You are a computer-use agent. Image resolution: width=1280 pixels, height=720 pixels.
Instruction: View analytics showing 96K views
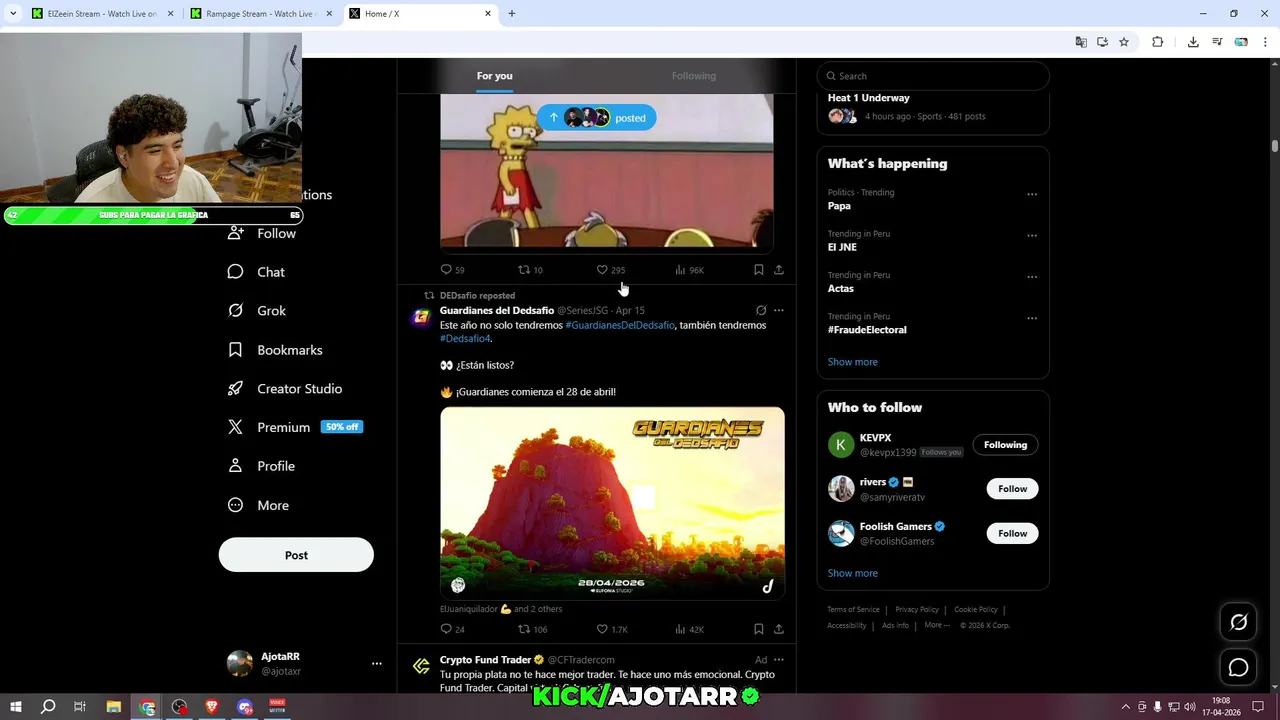point(689,270)
